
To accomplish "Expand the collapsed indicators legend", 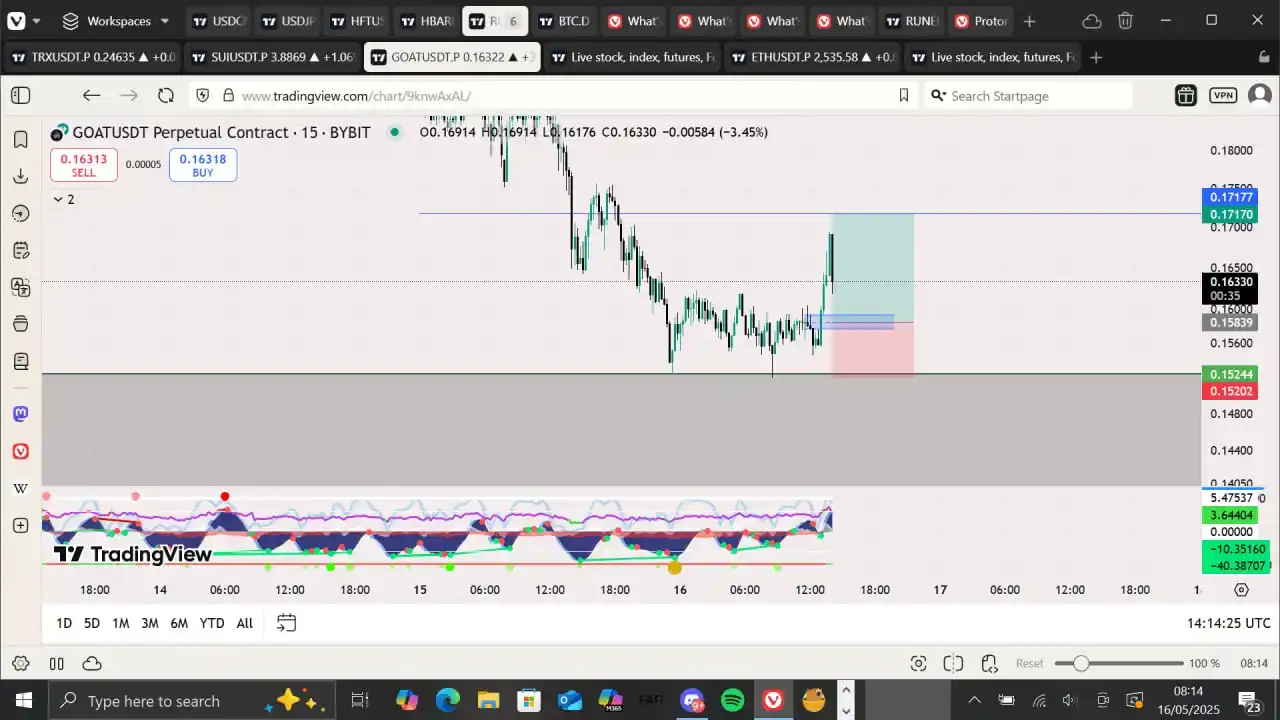I will (63, 199).
